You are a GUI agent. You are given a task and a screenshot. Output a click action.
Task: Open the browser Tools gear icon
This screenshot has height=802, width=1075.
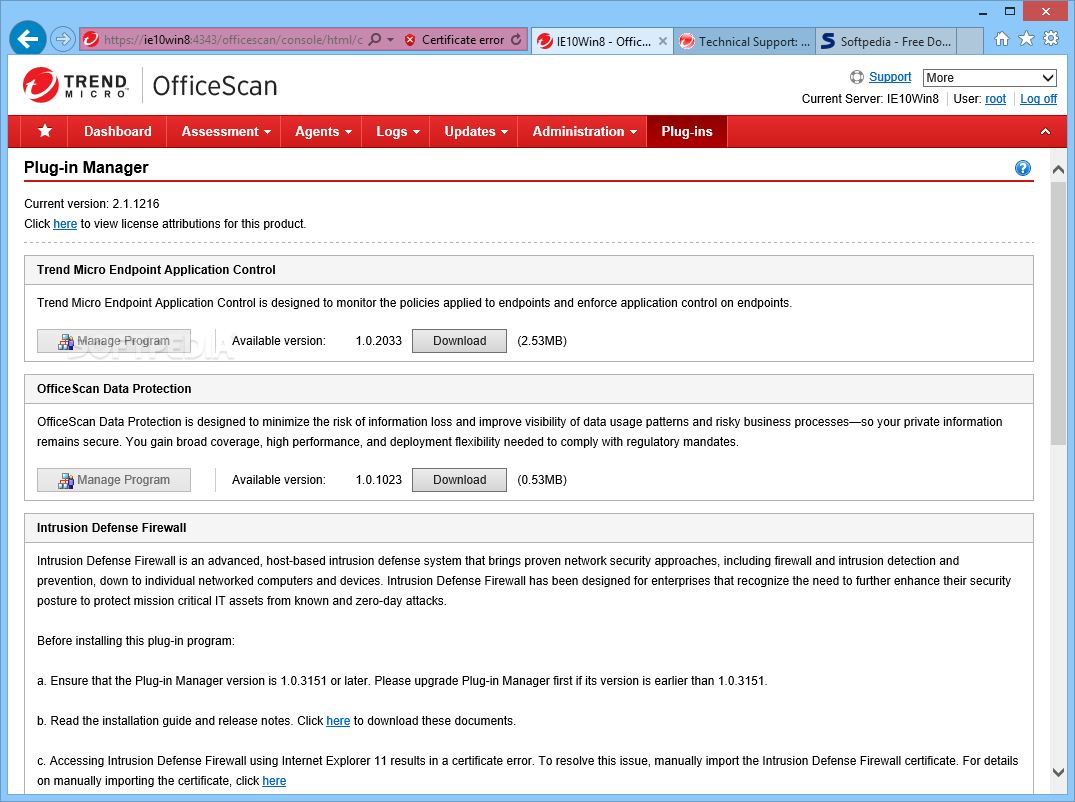(x=1050, y=39)
